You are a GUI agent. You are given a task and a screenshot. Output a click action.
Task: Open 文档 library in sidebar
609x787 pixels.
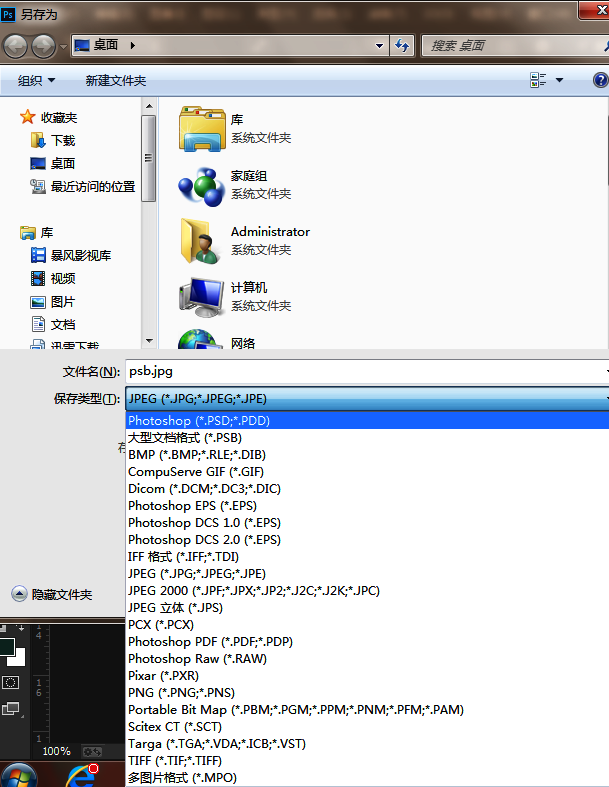click(x=53, y=325)
